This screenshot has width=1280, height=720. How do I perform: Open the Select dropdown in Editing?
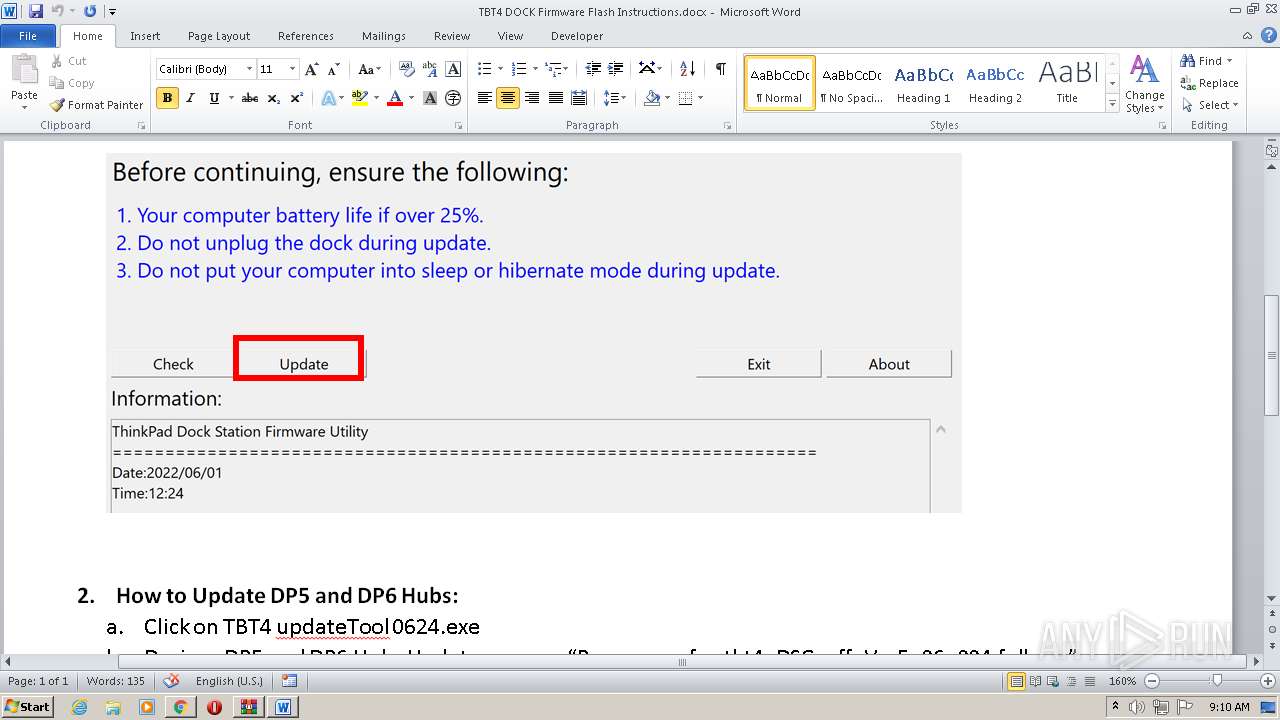pyautogui.click(x=1210, y=105)
